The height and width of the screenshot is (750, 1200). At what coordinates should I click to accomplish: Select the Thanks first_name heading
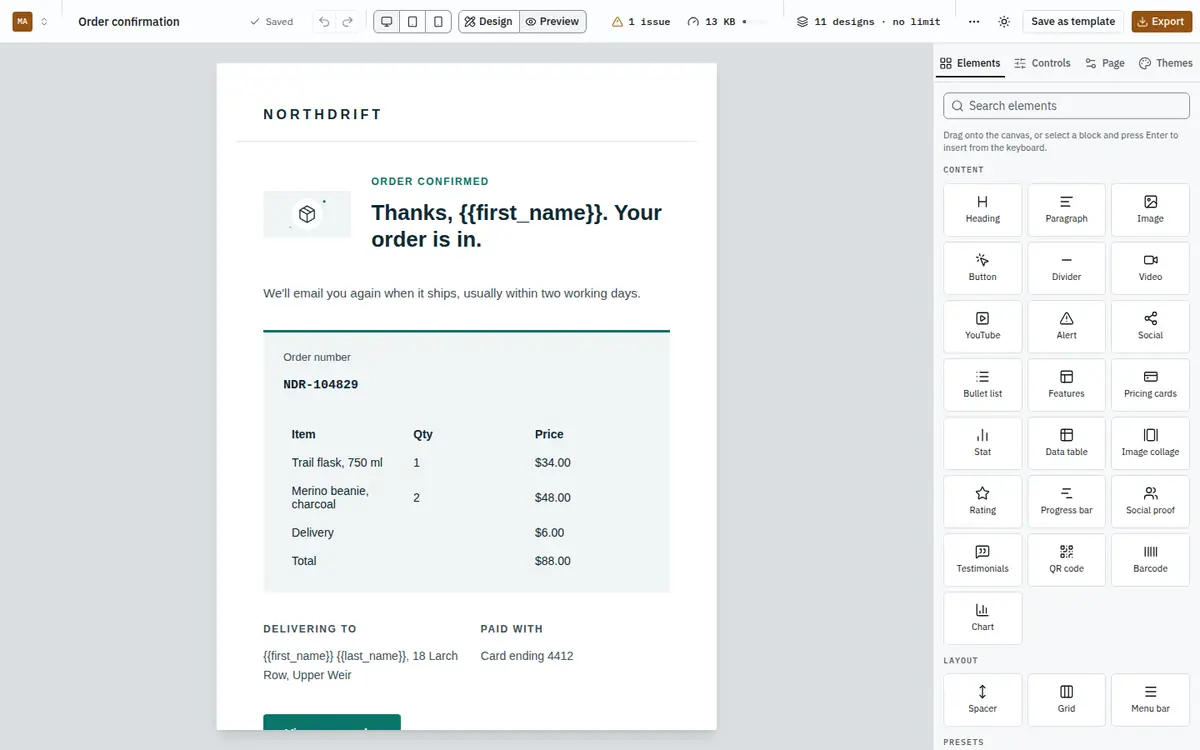click(x=516, y=226)
